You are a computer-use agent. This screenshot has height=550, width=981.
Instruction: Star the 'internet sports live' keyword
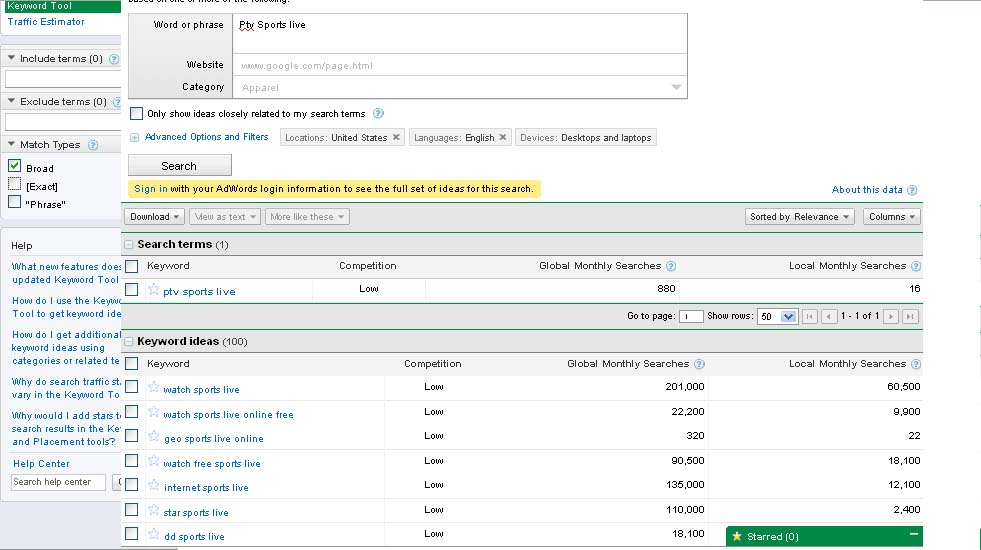coord(153,486)
